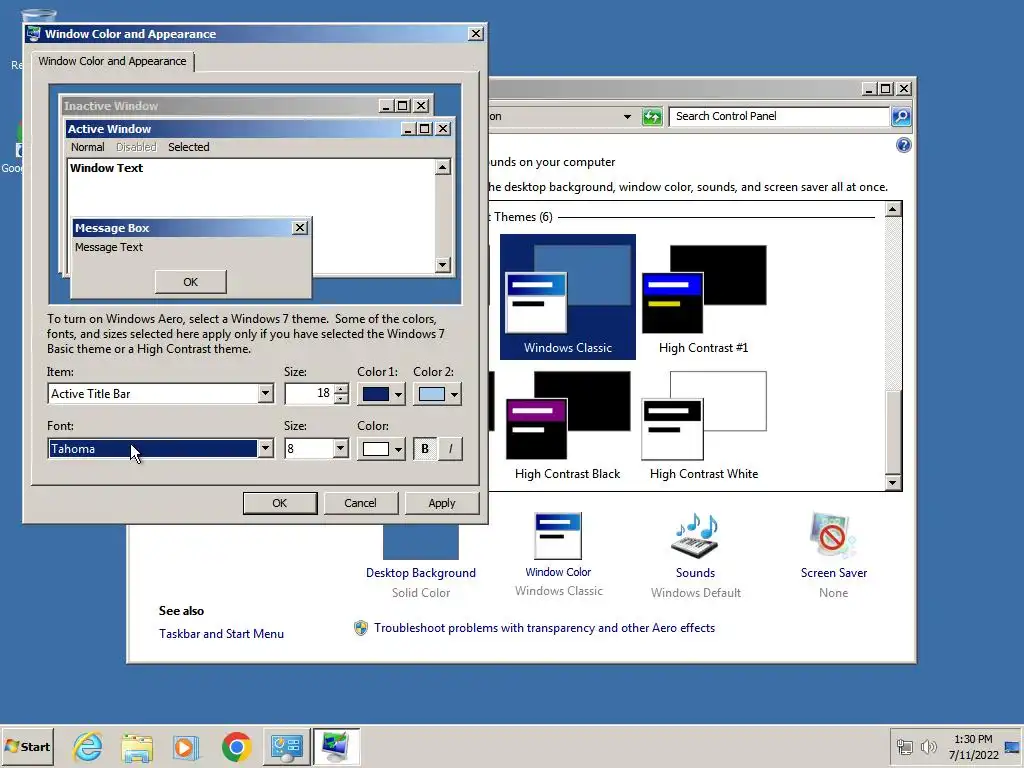Click themes list scrollbar up arrow
The height and width of the screenshot is (768, 1024).
point(893,209)
